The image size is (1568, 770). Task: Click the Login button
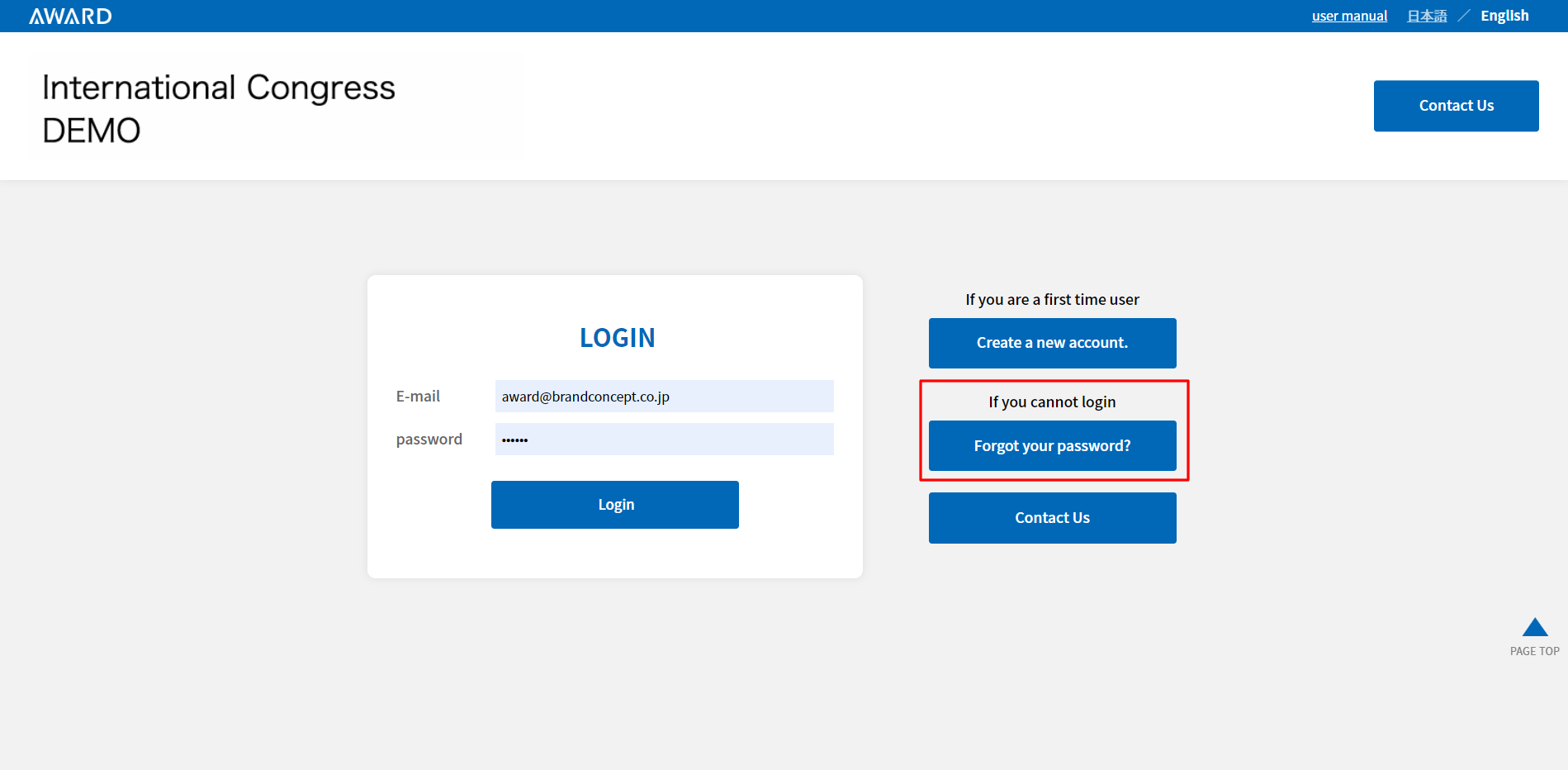pyautogui.click(x=615, y=505)
